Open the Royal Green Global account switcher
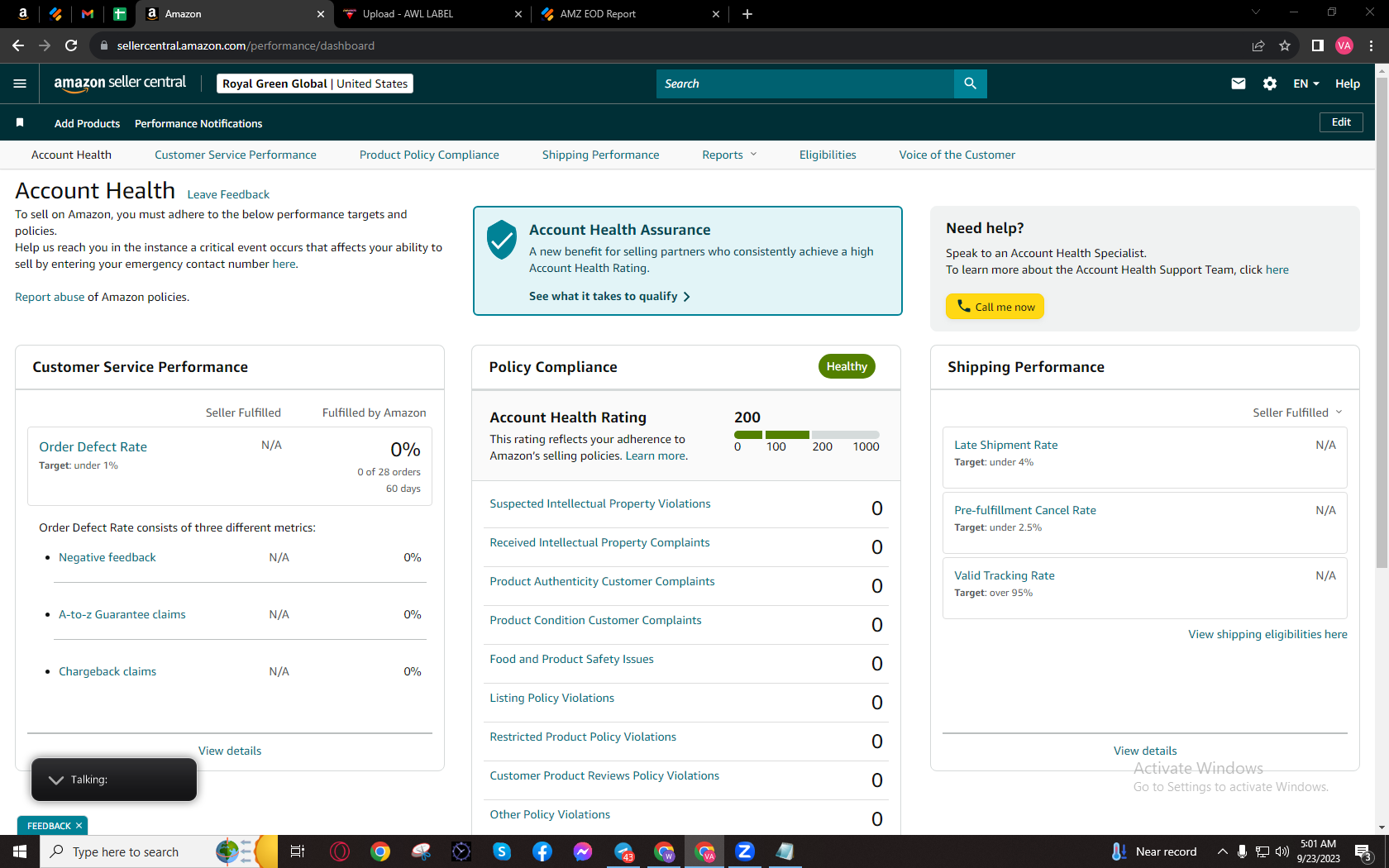The height and width of the screenshot is (868, 1389). tap(315, 83)
